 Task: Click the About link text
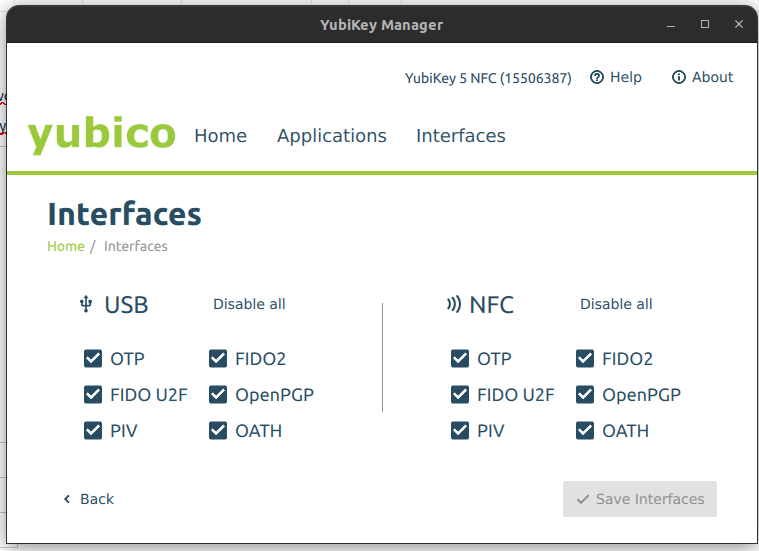coord(713,77)
